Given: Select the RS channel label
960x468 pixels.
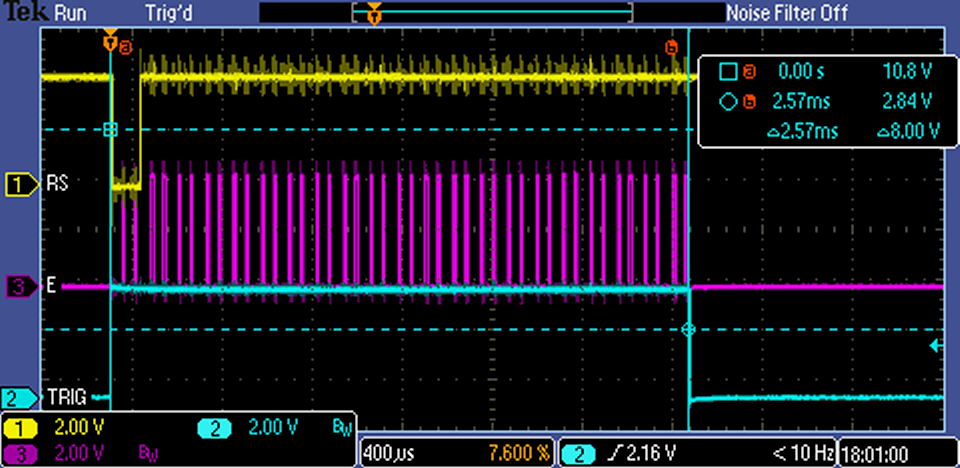Looking at the screenshot, I should click(56, 184).
